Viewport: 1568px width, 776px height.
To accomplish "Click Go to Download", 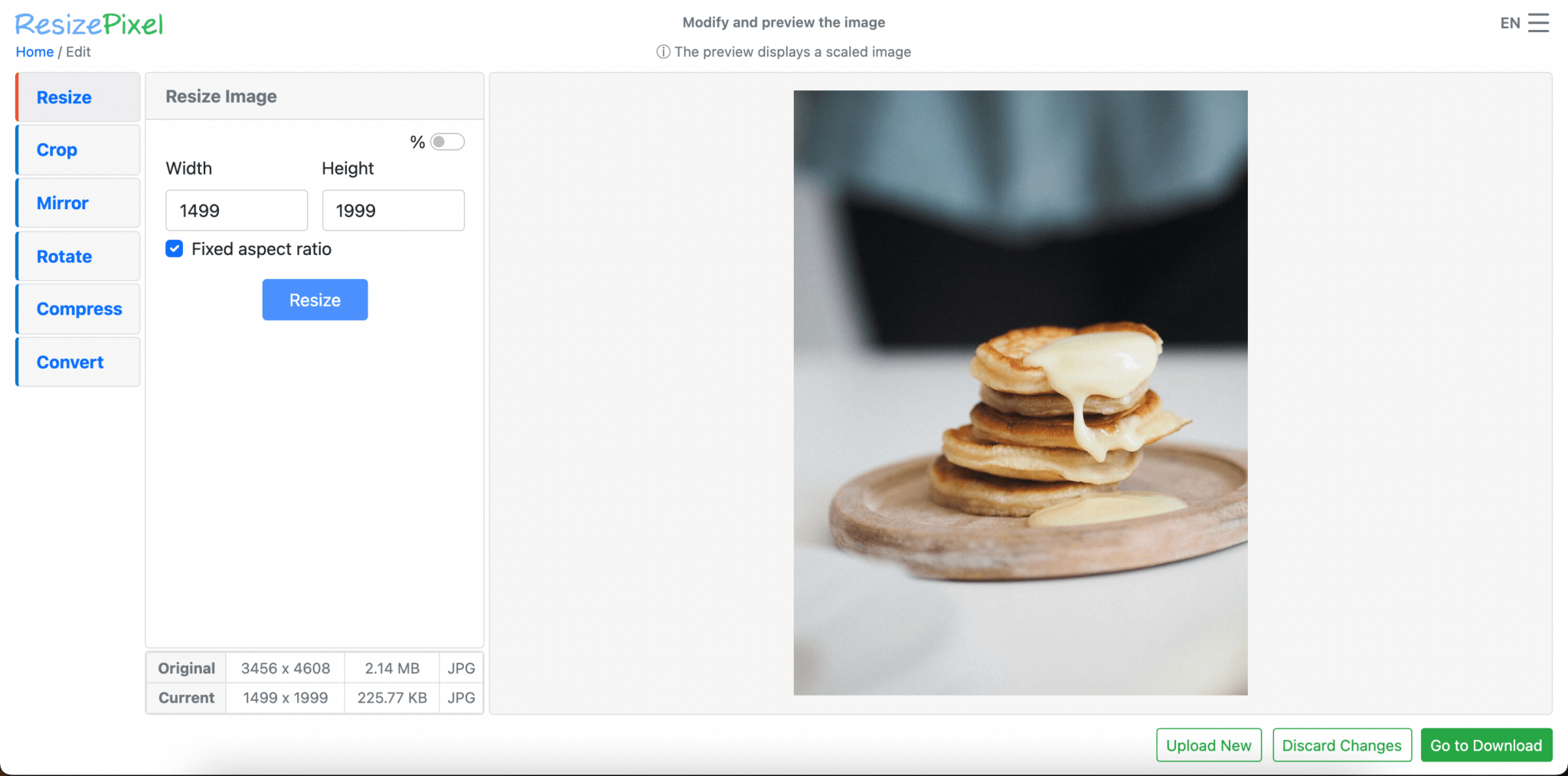I will click(1485, 745).
